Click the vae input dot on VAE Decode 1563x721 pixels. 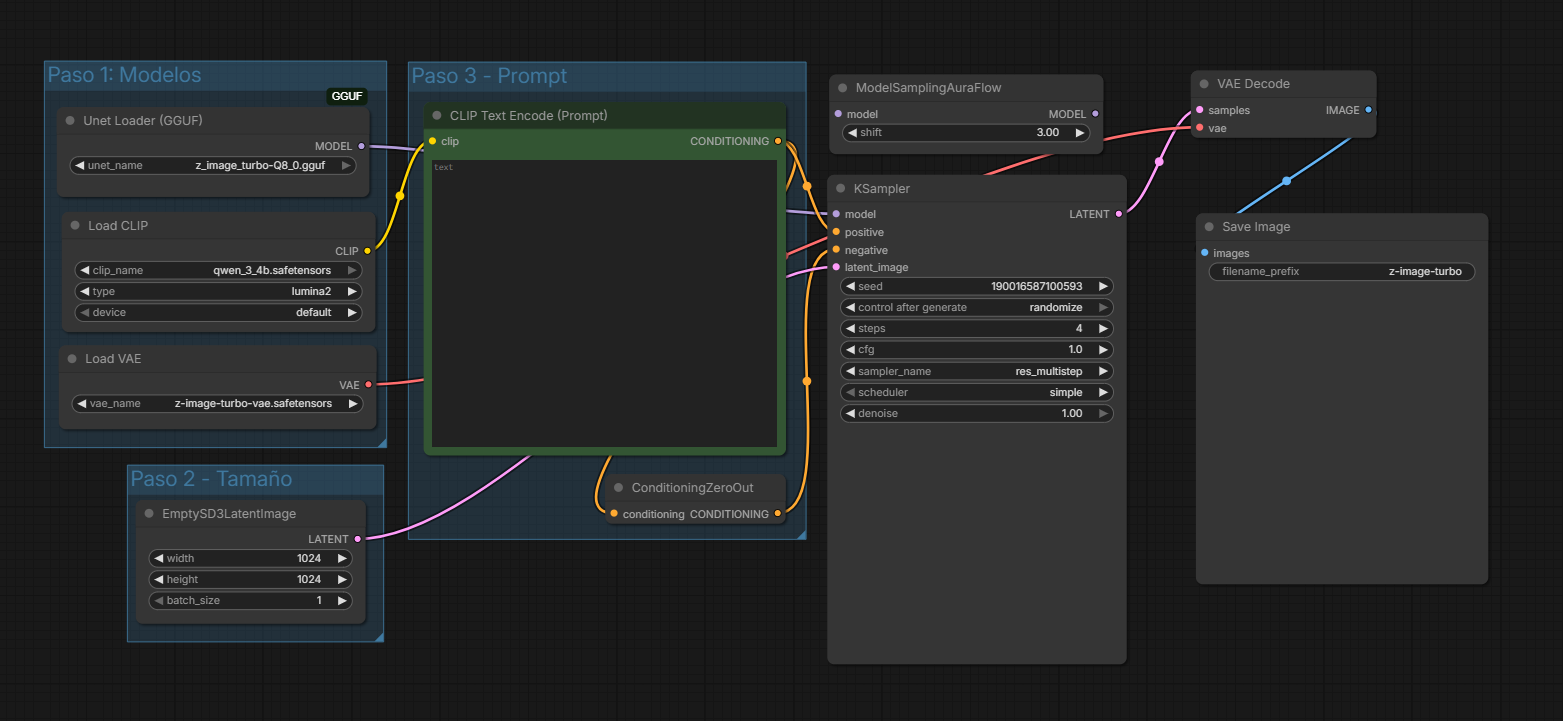click(1199, 128)
